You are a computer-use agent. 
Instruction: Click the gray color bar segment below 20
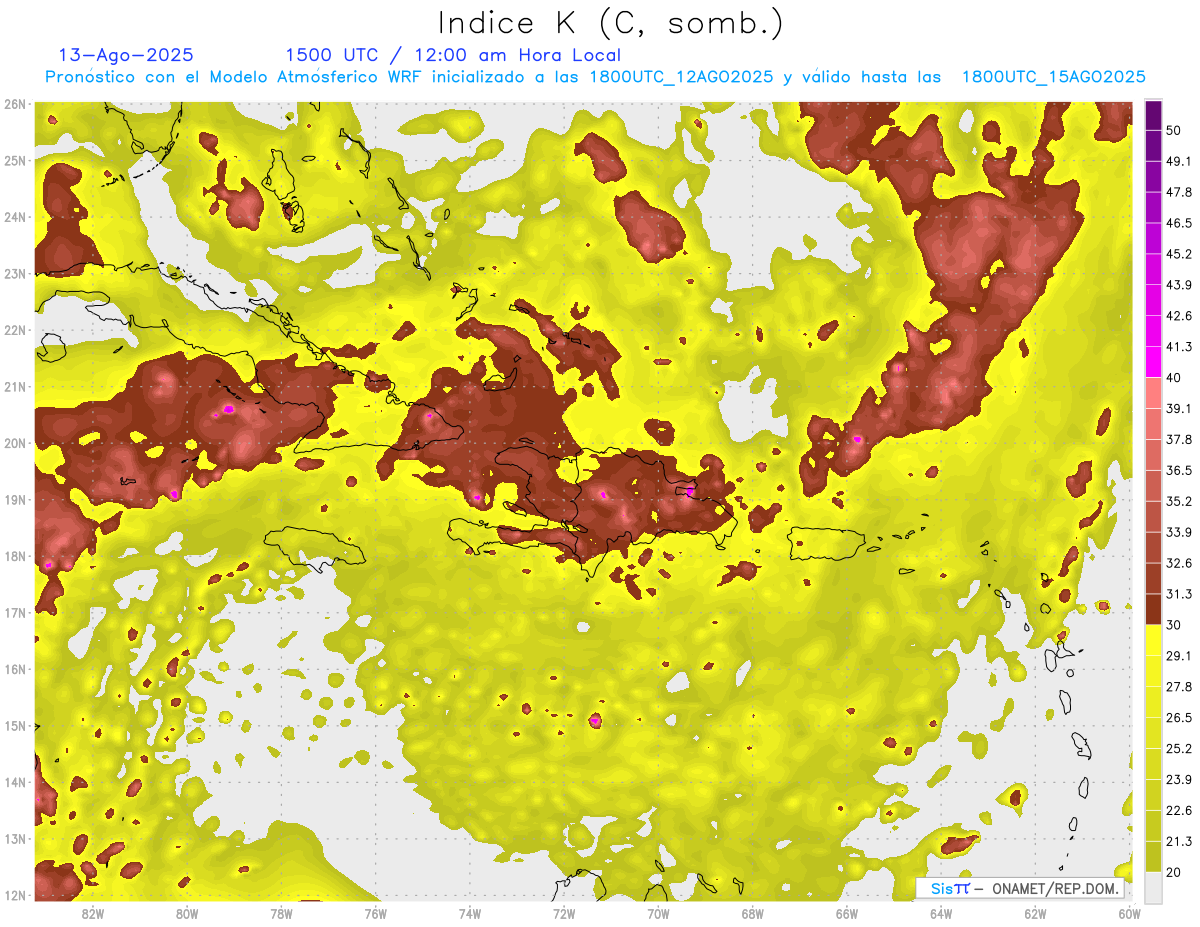pos(1153,887)
